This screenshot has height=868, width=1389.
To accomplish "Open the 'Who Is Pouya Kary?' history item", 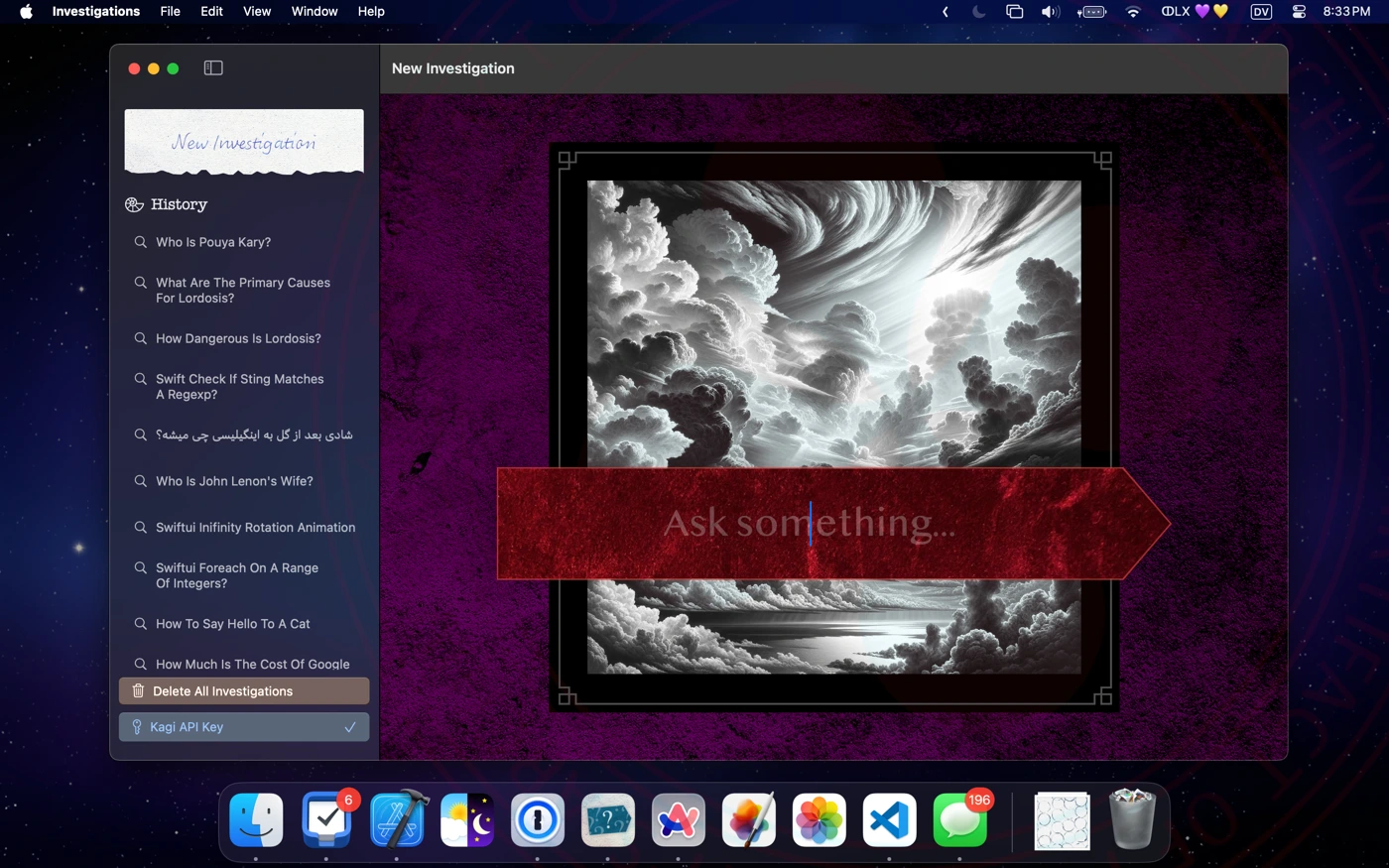I will click(x=213, y=242).
